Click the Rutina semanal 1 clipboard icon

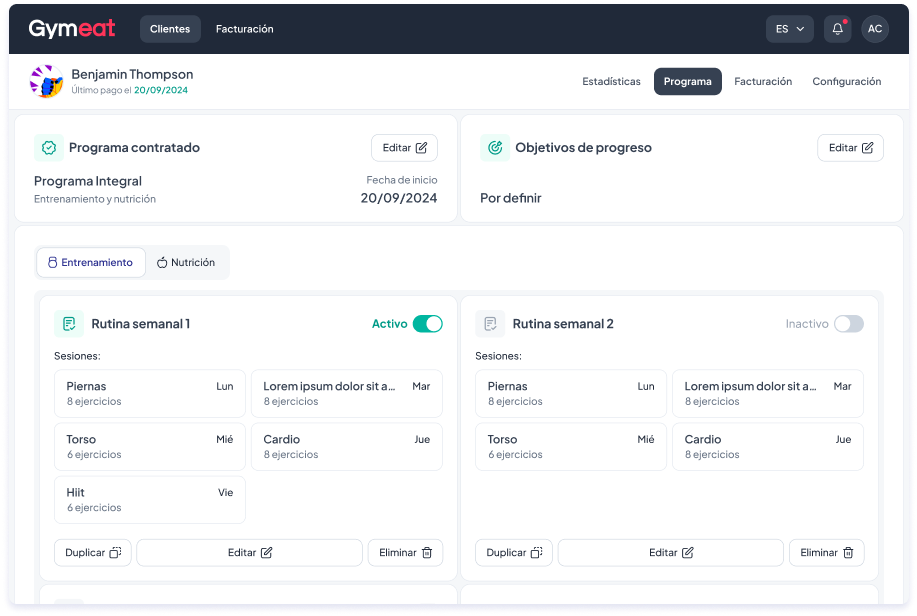69,324
